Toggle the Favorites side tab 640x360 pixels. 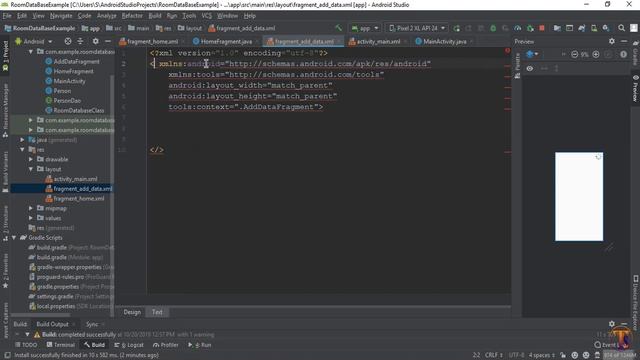[x=5, y=271]
